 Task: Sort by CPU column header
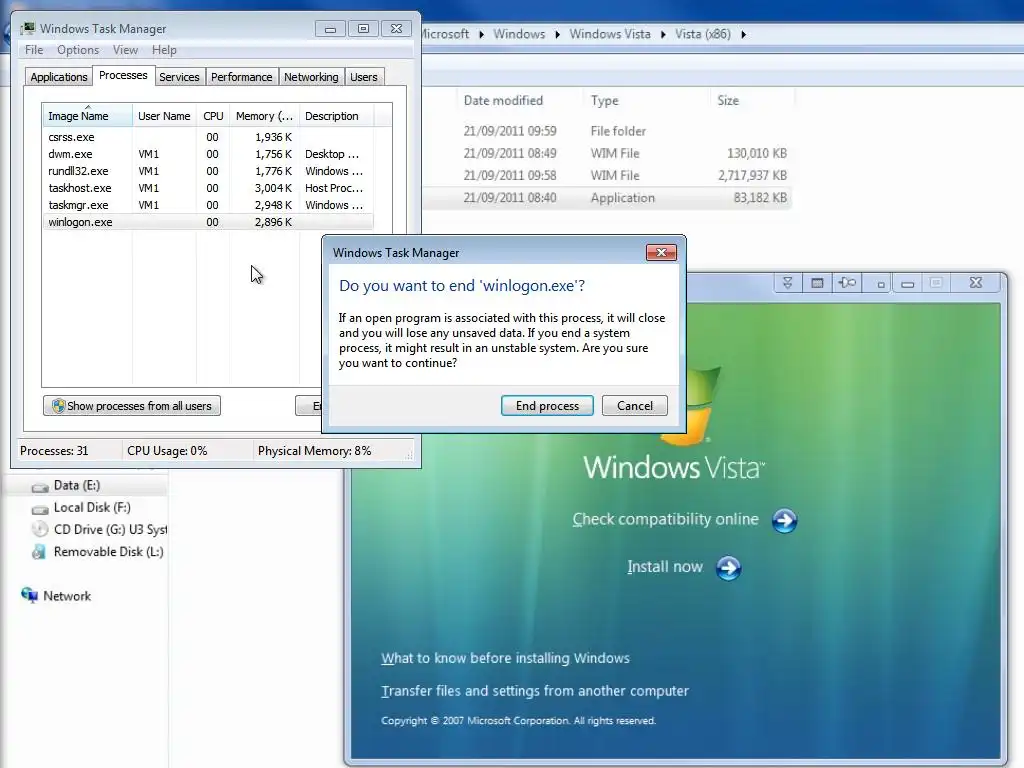(213, 116)
